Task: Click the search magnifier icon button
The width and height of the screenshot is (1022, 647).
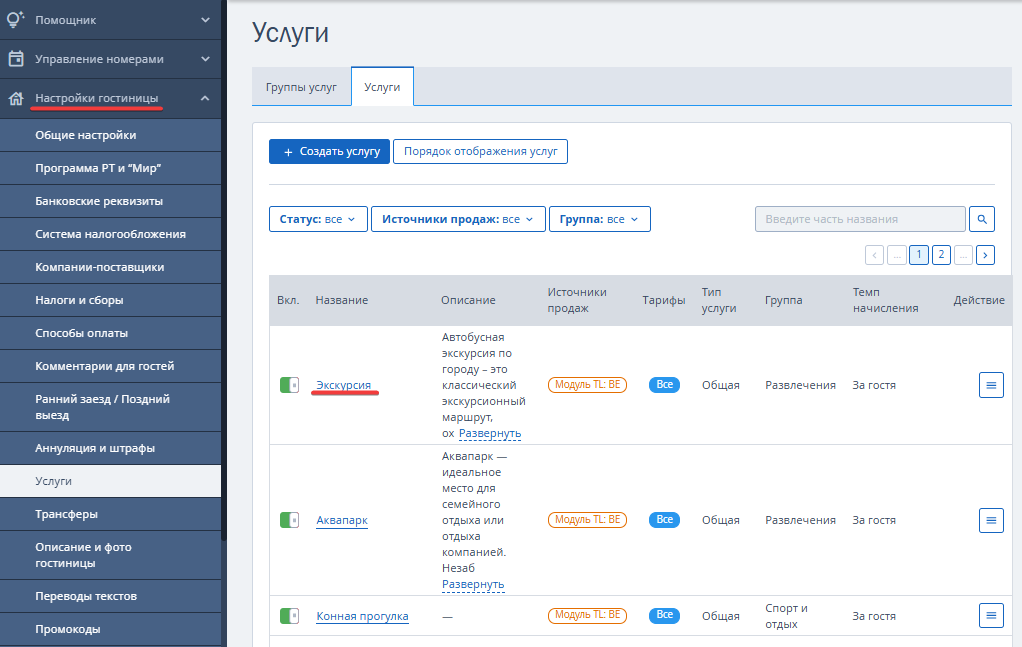Action: coord(982,219)
